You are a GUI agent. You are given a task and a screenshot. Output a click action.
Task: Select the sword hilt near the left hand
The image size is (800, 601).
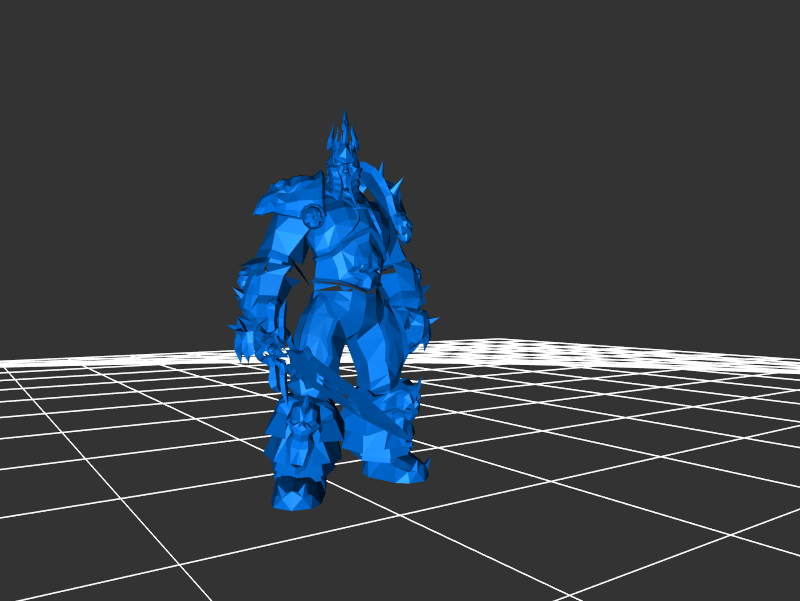click(x=277, y=365)
